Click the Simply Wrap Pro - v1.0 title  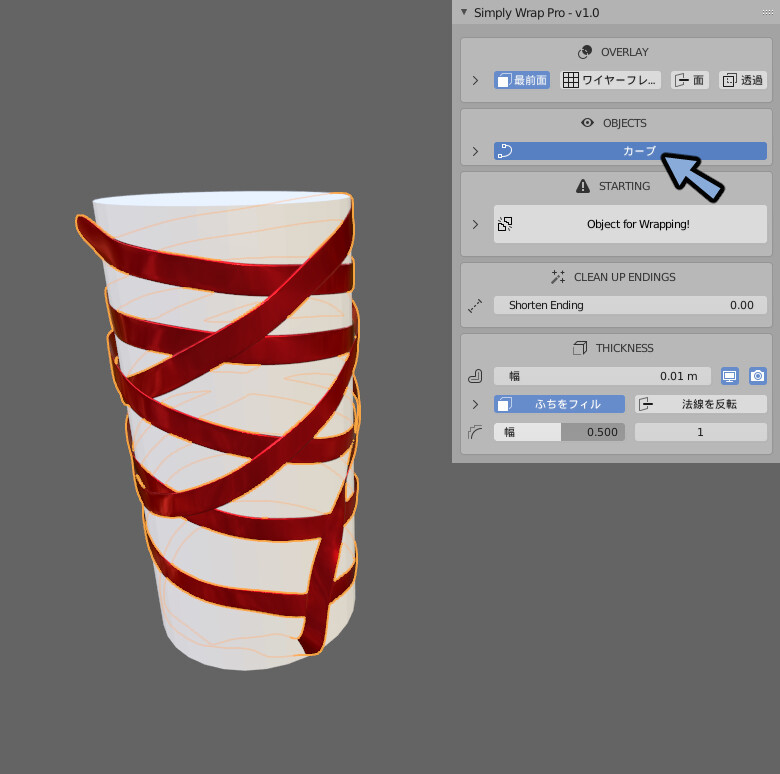[x=536, y=12]
